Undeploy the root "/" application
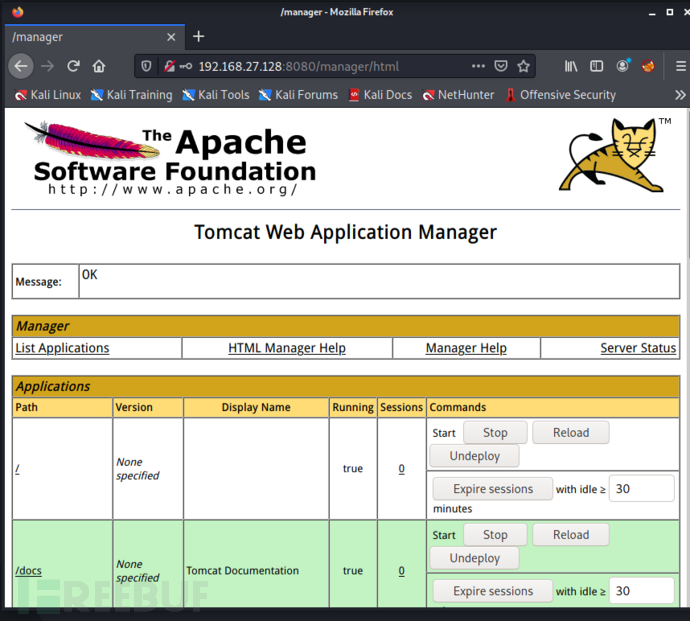 point(474,456)
